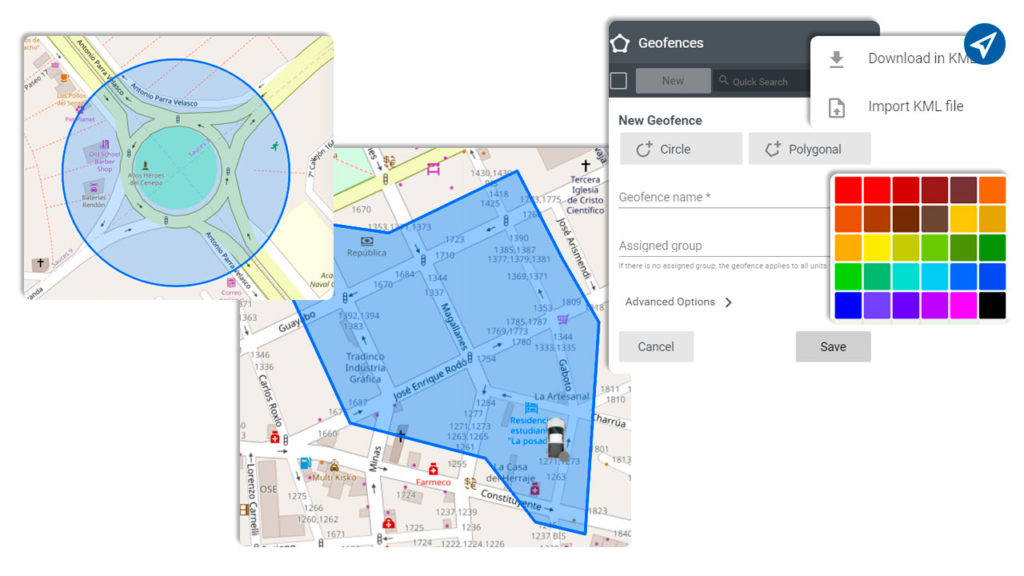
Task: Click the monument icon at Altos Héroes del Cenepa
Action: [145, 166]
